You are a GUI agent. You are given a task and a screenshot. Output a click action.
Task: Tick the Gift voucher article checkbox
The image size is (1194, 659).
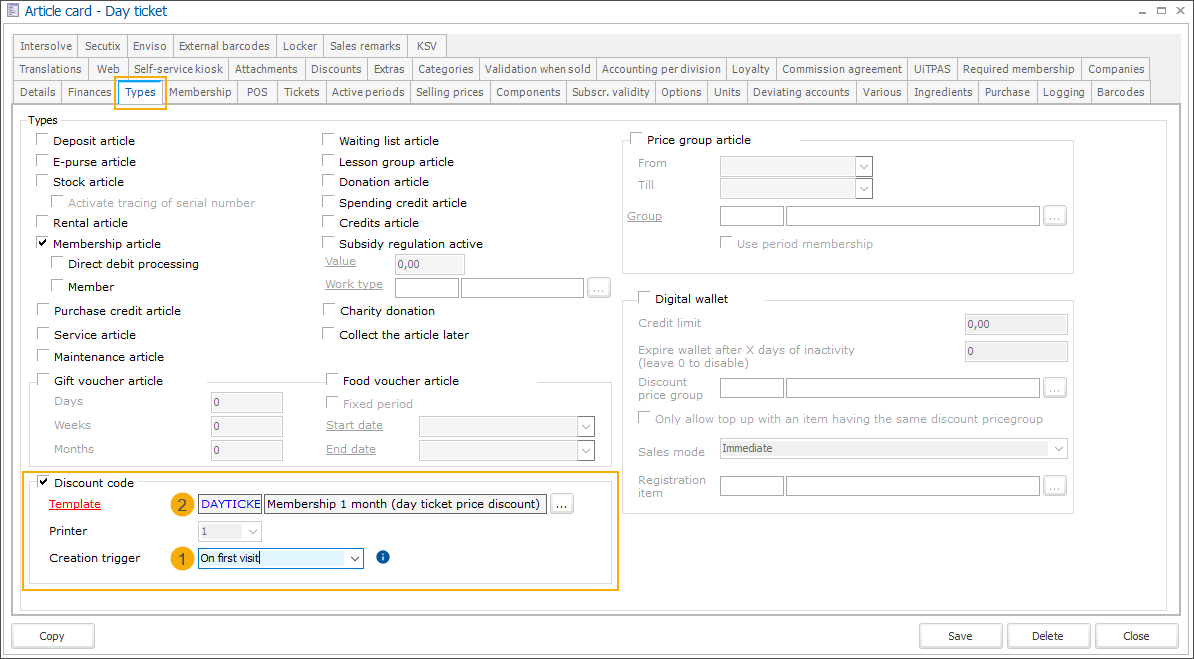43,380
